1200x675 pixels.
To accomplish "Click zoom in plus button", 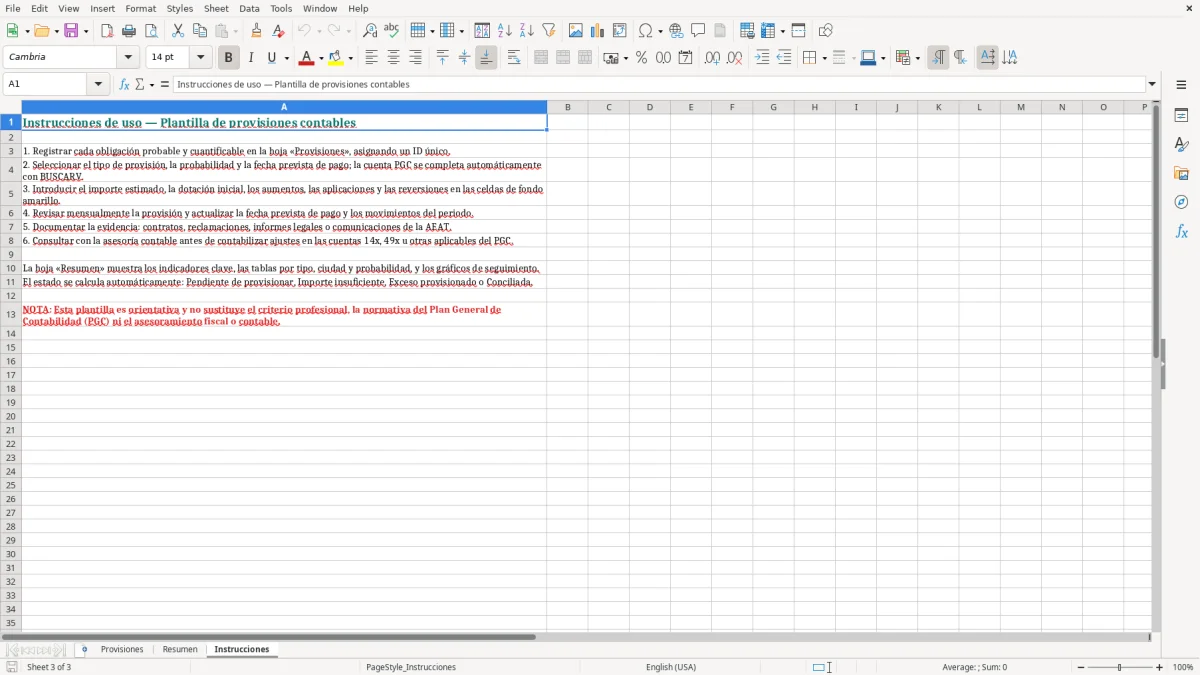I will [1160, 667].
